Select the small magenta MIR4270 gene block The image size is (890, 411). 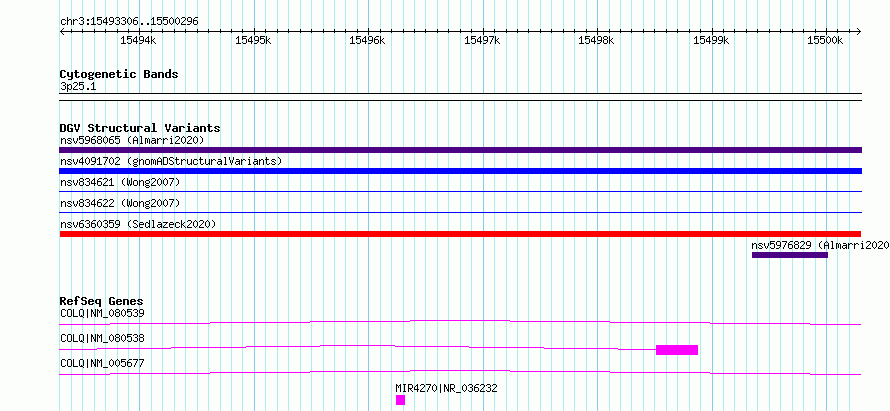pyautogui.click(x=400, y=400)
